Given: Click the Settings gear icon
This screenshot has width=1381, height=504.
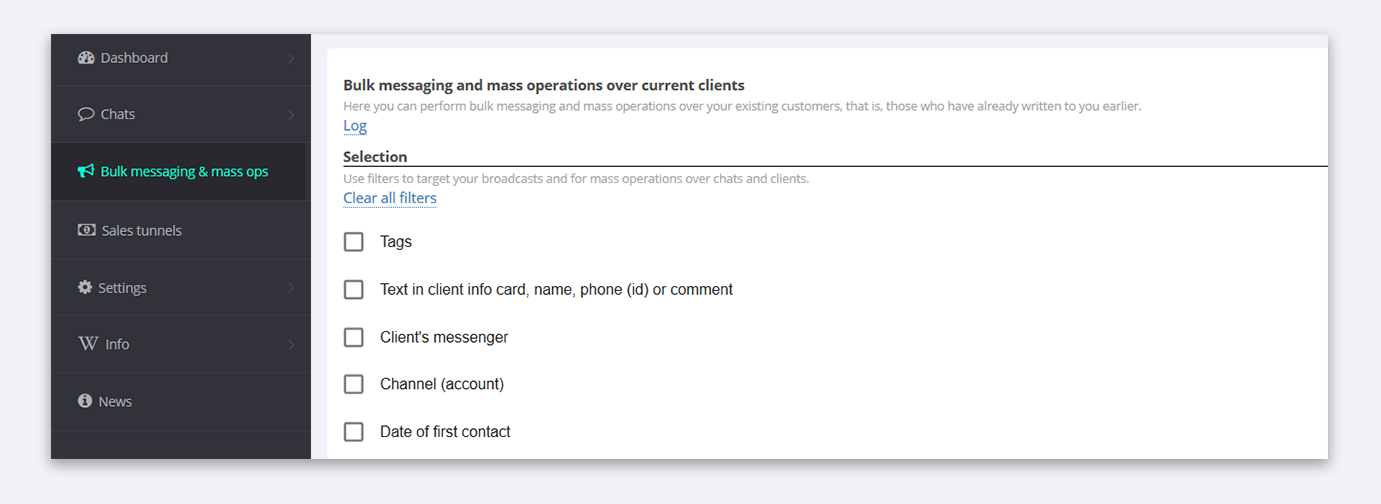Looking at the screenshot, I should click(85, 287).
